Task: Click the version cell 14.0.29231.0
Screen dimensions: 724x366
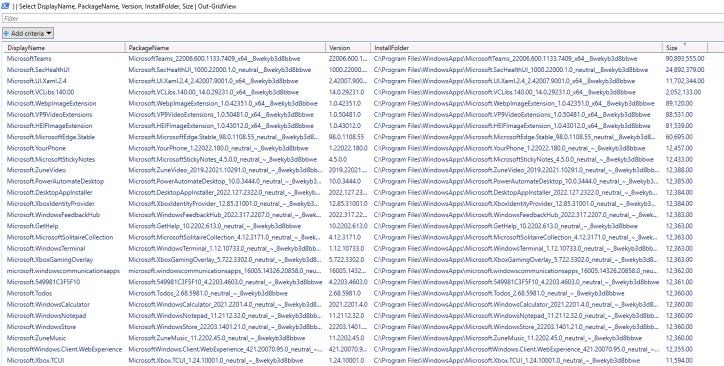Action: pos(345,92)
